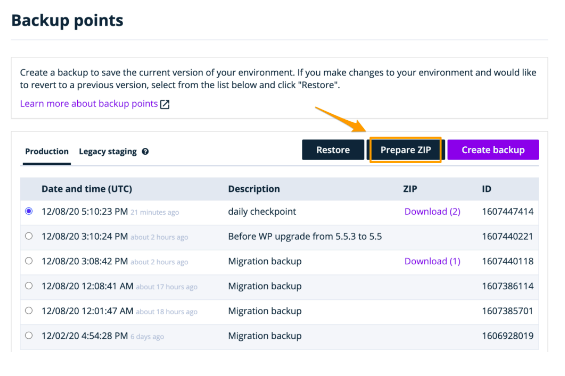Viewport: 565px width, 376px height.
Task: Click Download (2) for daily checkpoint
Action: point(432,212)
